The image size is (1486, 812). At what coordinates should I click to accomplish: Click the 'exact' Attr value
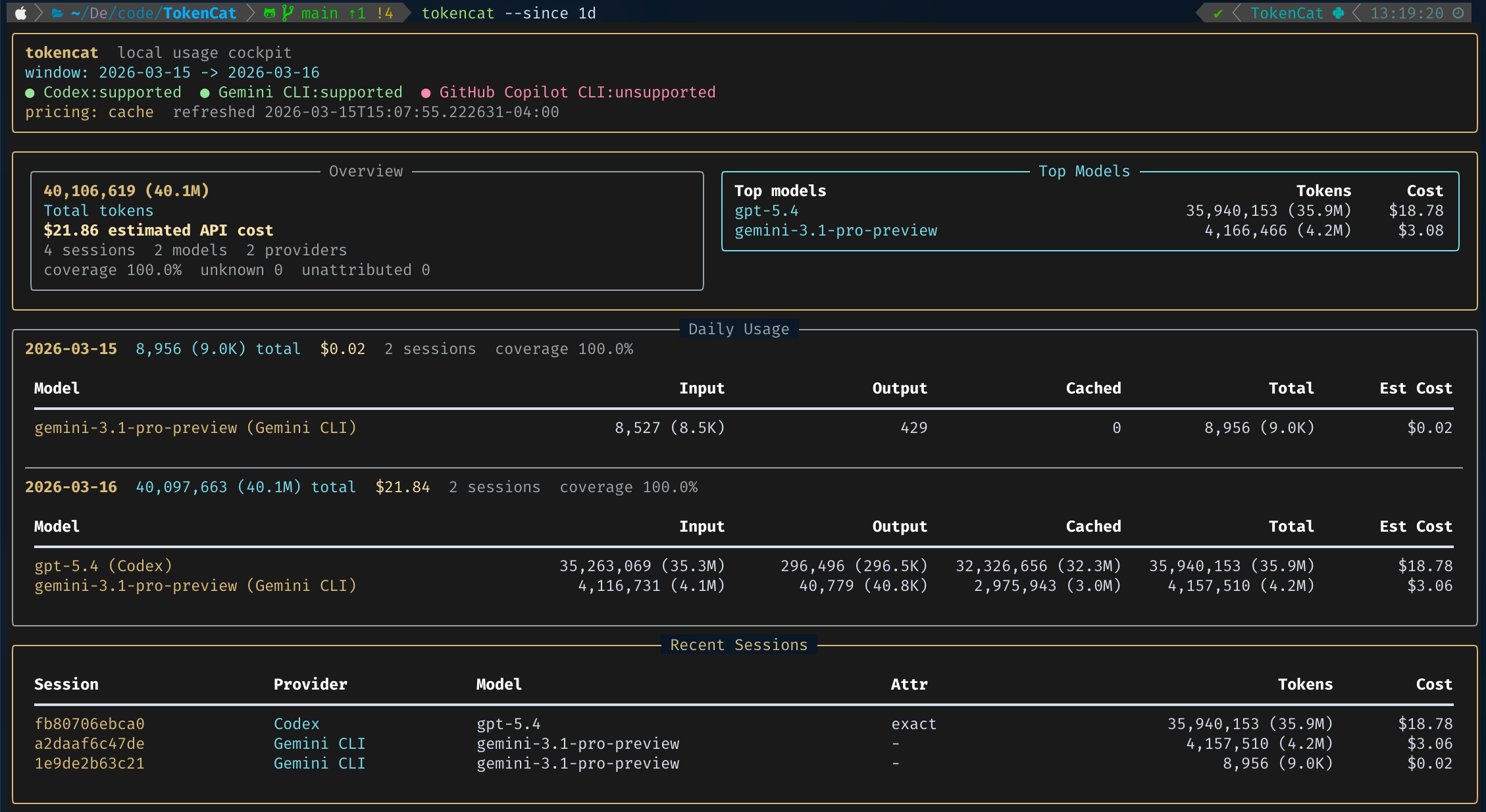pyautogui.click(x=914, y=724)
